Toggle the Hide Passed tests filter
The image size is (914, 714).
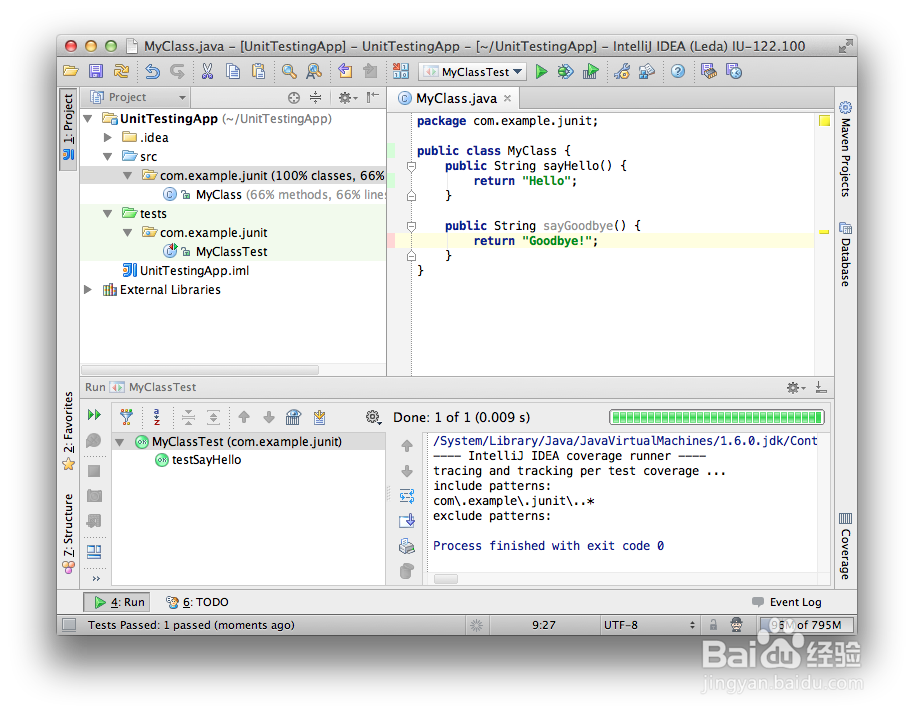click(x=127, y=415)
